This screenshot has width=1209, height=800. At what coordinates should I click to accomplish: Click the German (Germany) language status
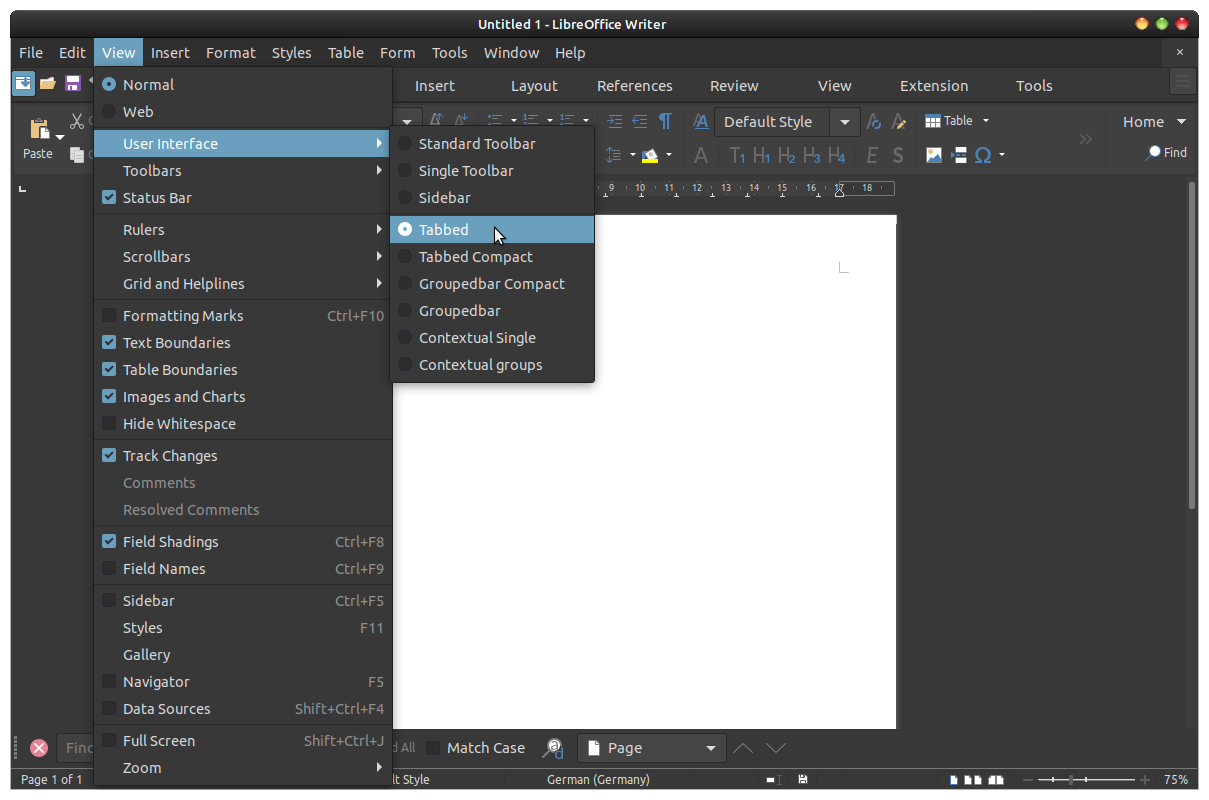click(x=598, y=779)
